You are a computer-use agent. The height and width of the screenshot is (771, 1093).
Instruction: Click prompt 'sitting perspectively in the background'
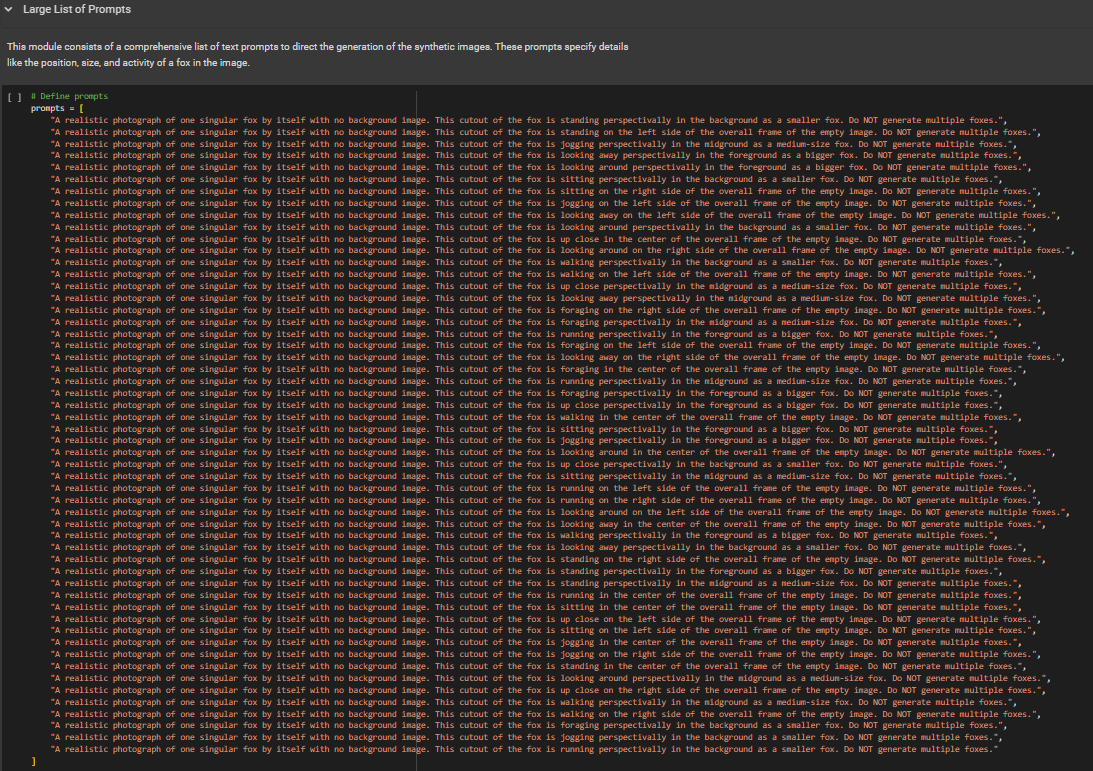(526, 179)
